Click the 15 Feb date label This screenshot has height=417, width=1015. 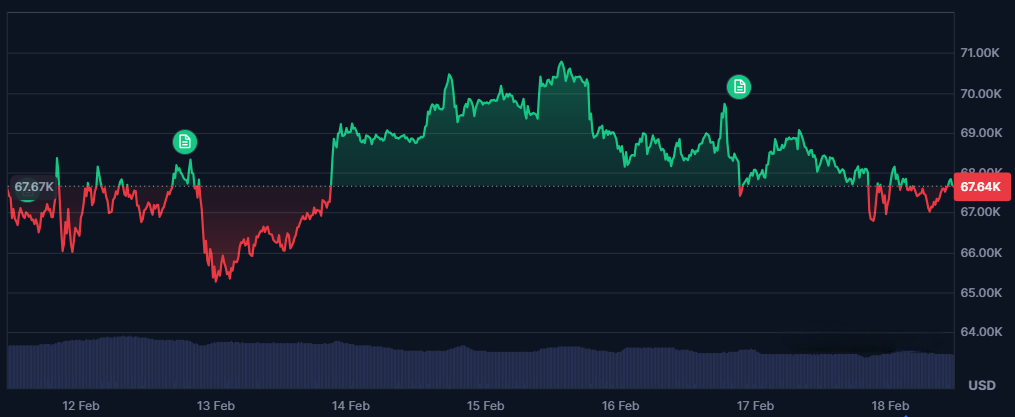(x=485, y=406)
